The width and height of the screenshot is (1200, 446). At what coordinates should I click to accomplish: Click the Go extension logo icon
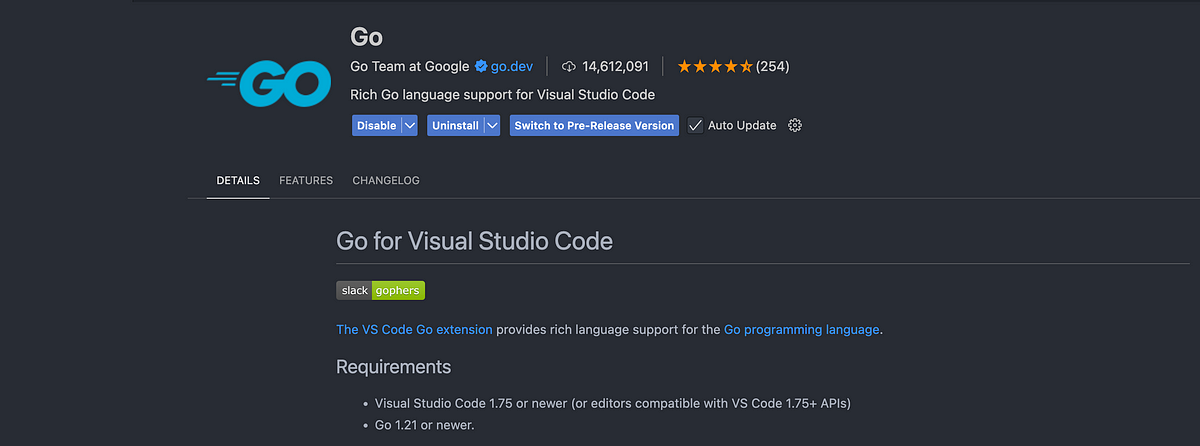tap(269, 84)
